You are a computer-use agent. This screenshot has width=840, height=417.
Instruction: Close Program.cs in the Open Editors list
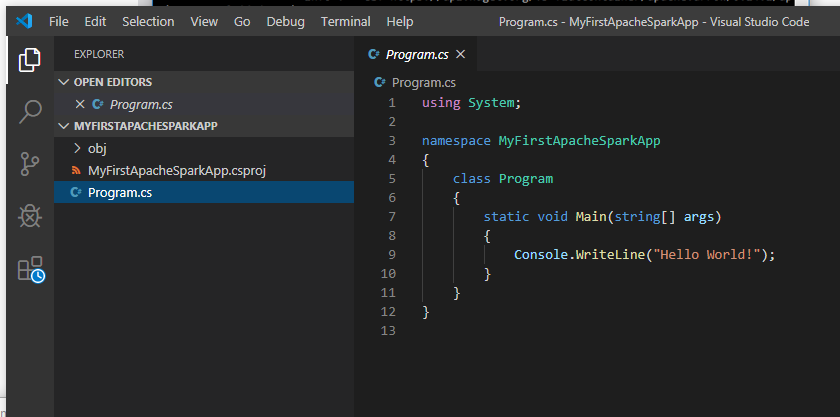pyautogui.click(x=80, y=104)
